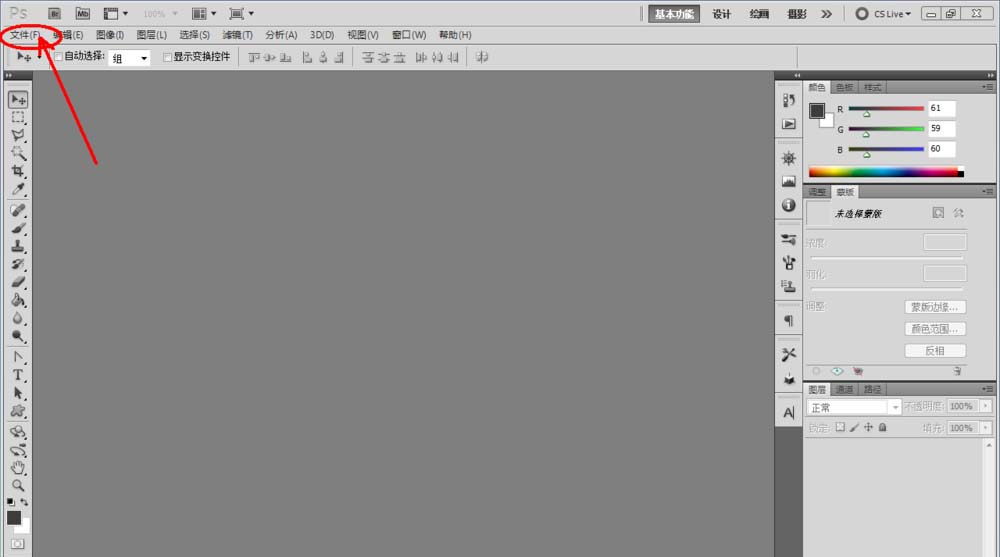The height and width of the screenshot is (557, 1000).
Task: Switch to the 设计 workspace
Action: [721, 14]
